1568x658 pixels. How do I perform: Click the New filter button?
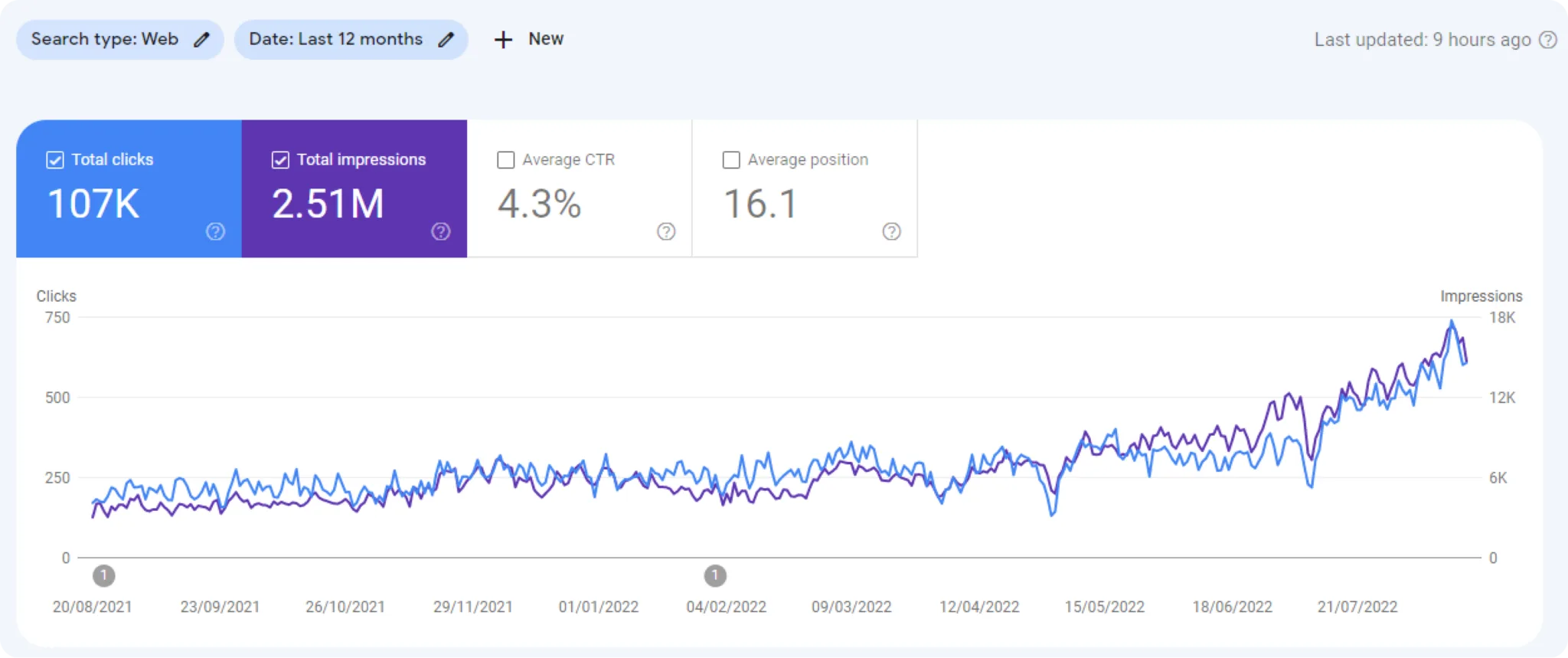545,40
